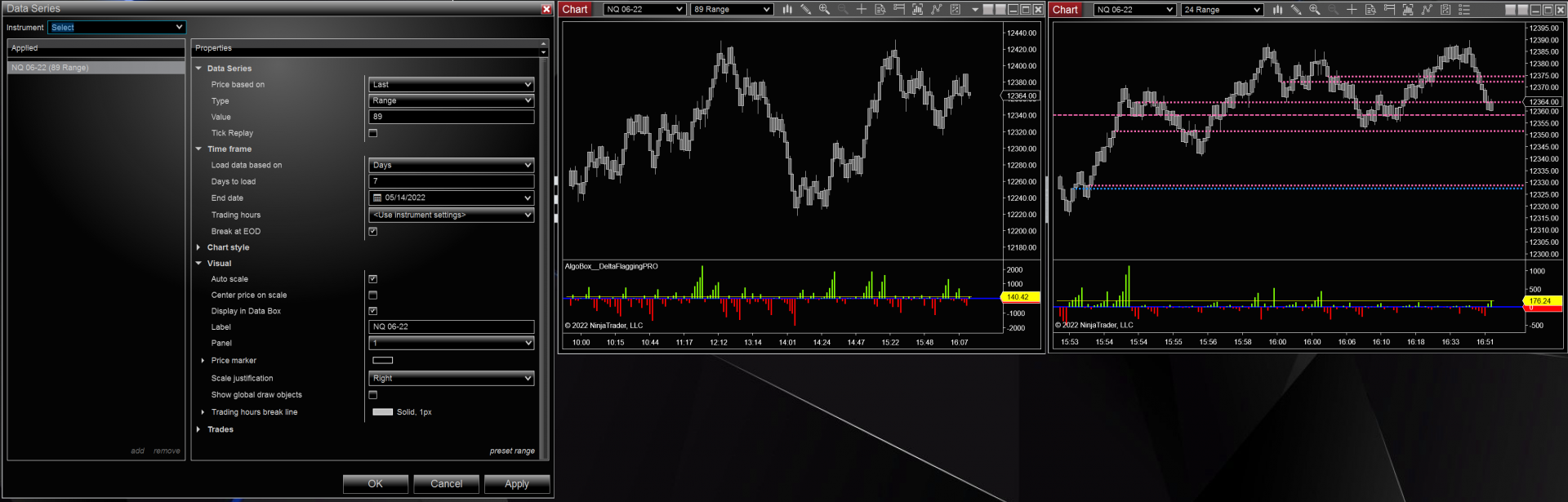
Task: Click the Days to load field
Action: point(452,181)
